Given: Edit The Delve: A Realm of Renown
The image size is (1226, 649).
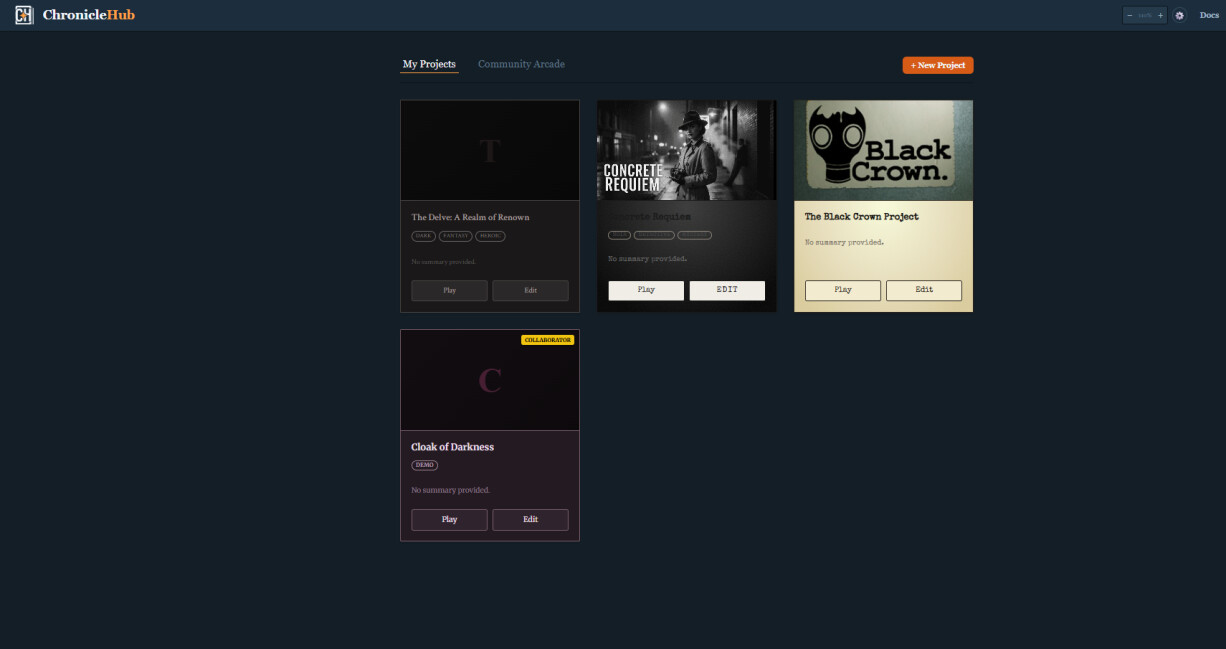Looking at the screenshot, I should [x=530, y=290].
